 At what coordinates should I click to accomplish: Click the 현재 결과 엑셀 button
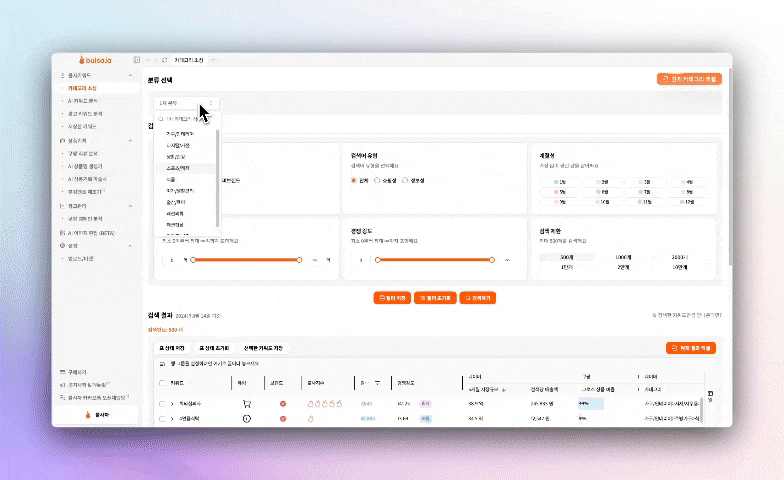(x=691, y=348)
